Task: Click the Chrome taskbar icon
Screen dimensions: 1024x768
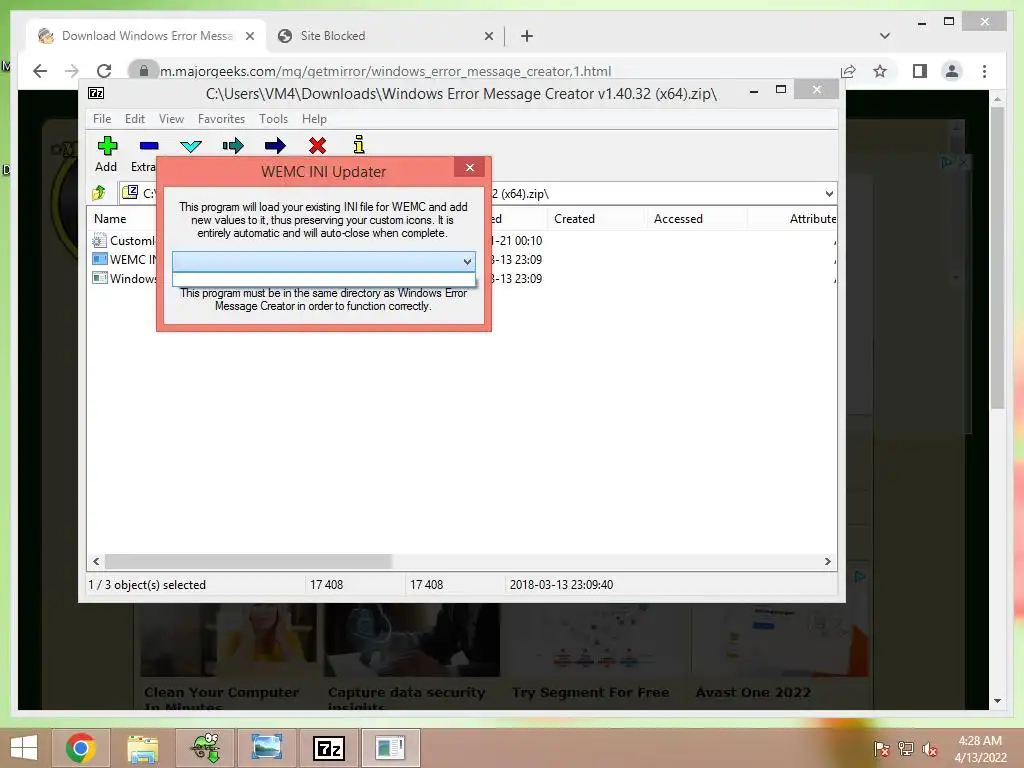Action: 80,748
